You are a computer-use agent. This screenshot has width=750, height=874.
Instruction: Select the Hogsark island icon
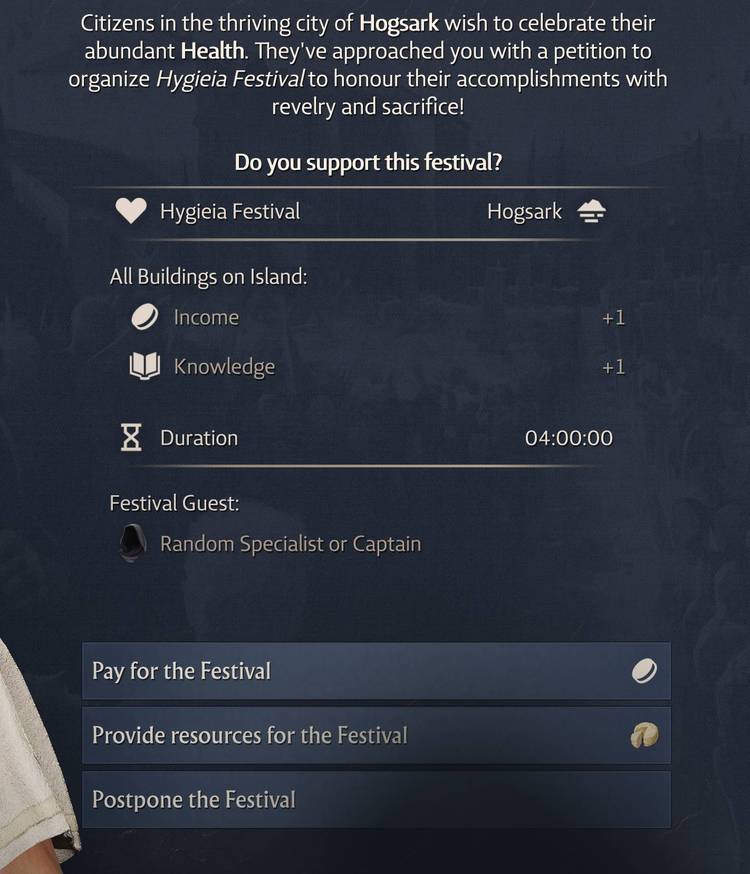pyautogui.click(x=591, y=211)
